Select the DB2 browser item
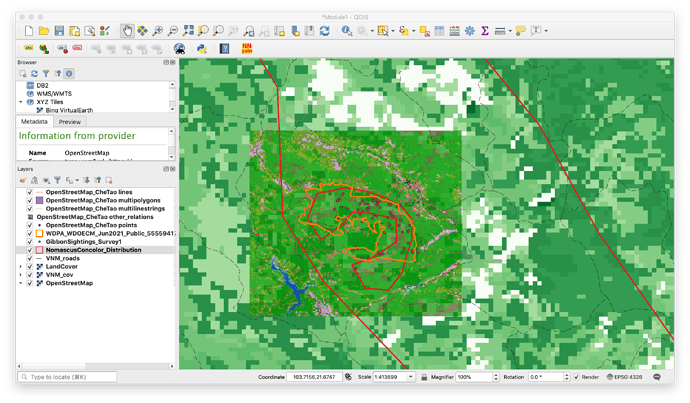This screenshot has width=690, height=403. (x=42, y=85)
